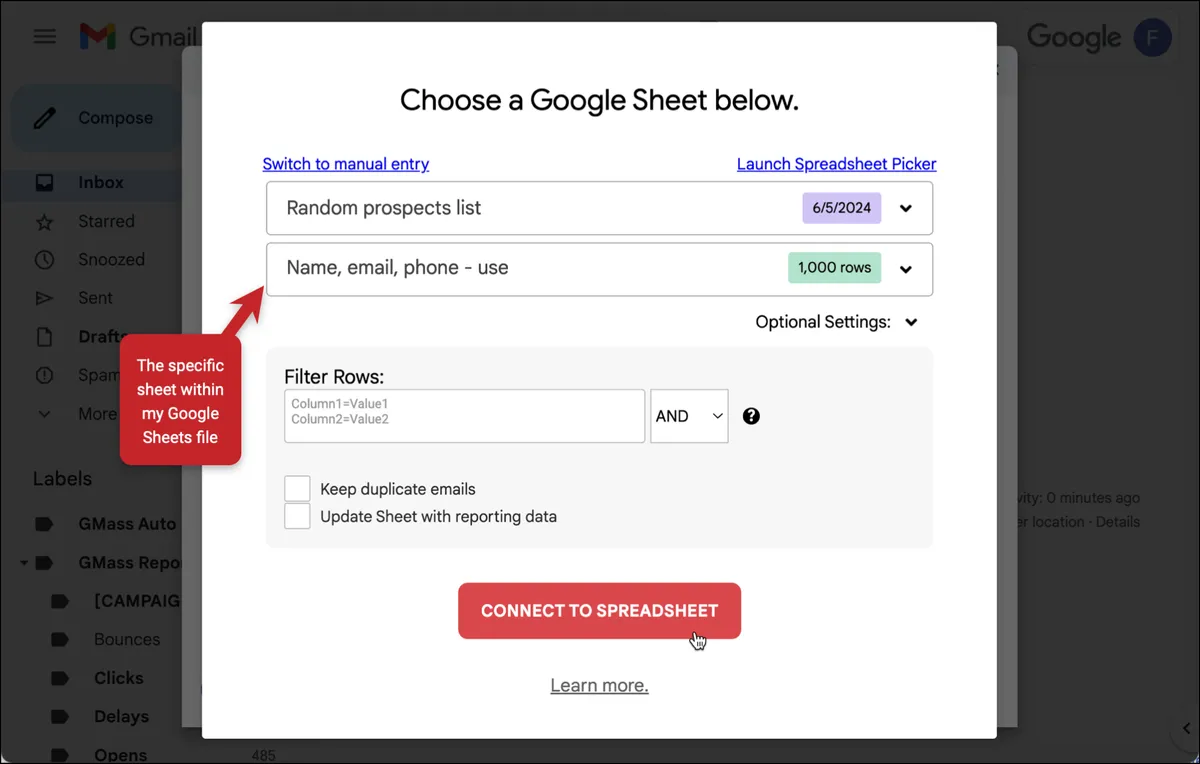Show side panel arrow at bottom right
This screenshot has width=1200, height=764.
click(x=1186, y=729)
